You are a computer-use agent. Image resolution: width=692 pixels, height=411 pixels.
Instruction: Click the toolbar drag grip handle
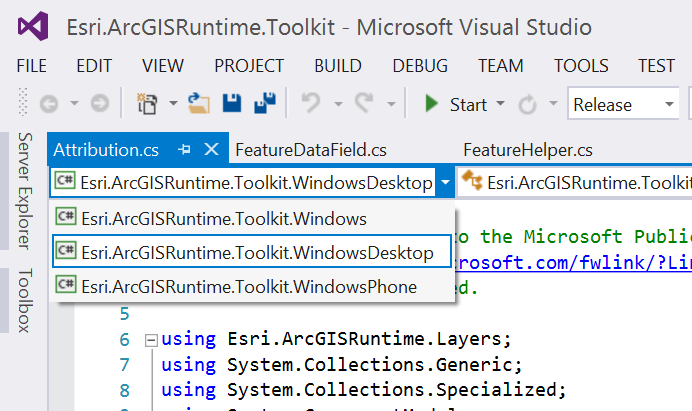point(23,102)
